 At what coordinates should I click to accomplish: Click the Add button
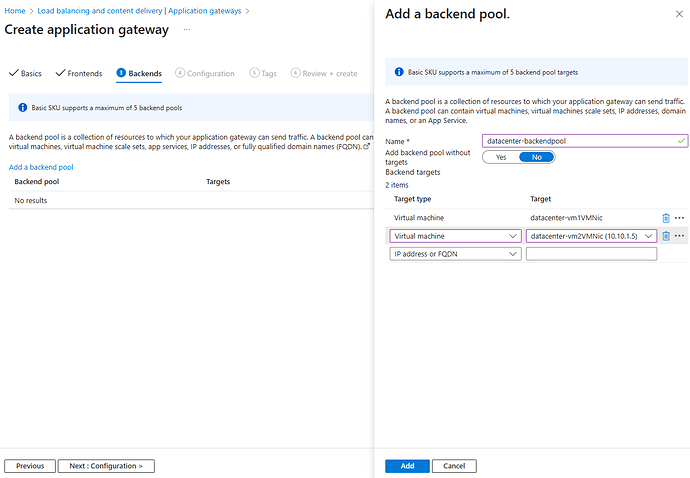coord(407,466)
